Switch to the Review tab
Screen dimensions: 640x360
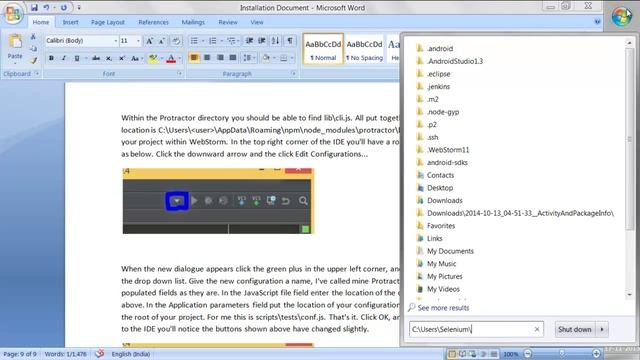[x=228, y=22]
